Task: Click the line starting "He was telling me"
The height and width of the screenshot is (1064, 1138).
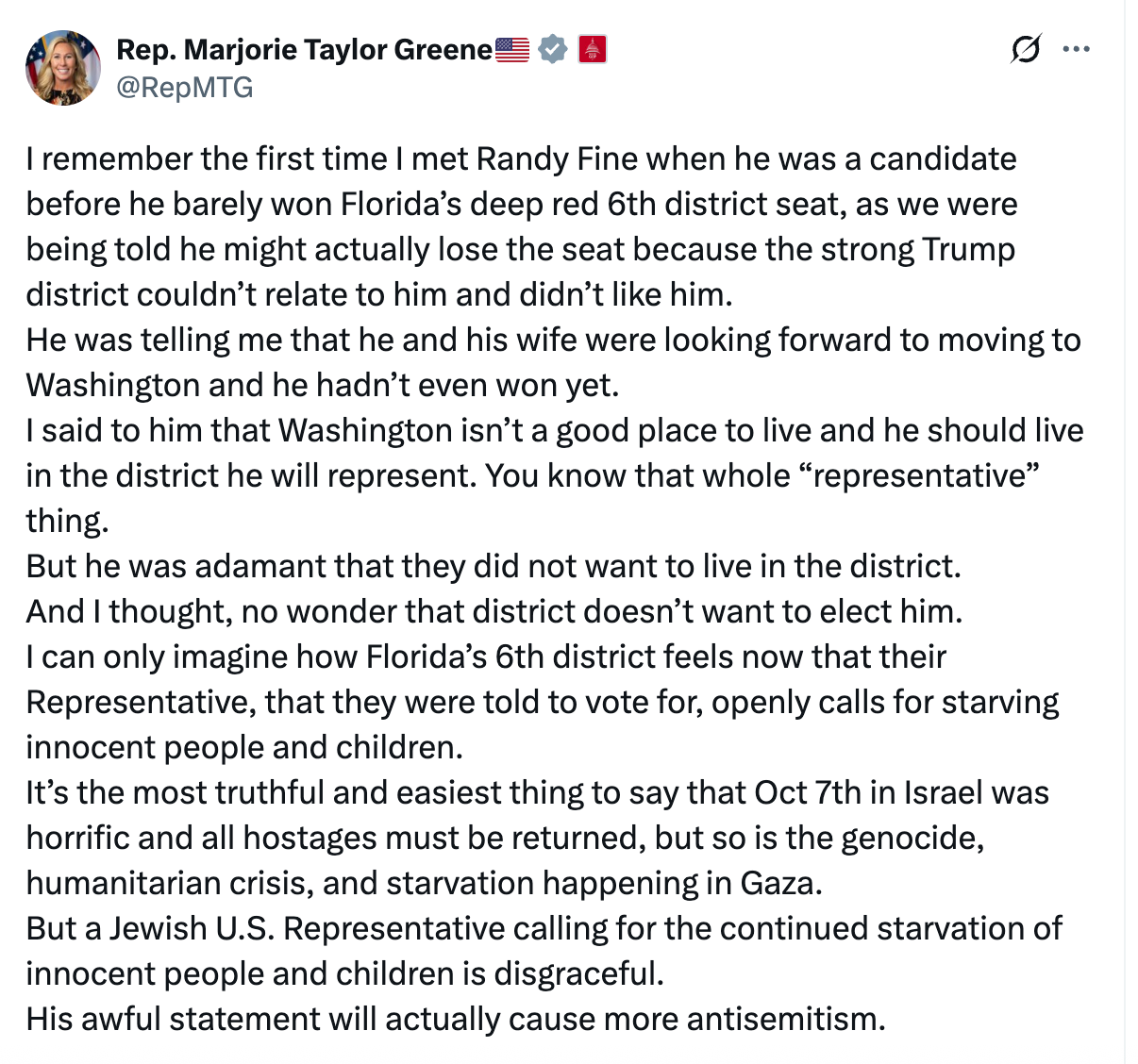Action: (x=553, y=340)
